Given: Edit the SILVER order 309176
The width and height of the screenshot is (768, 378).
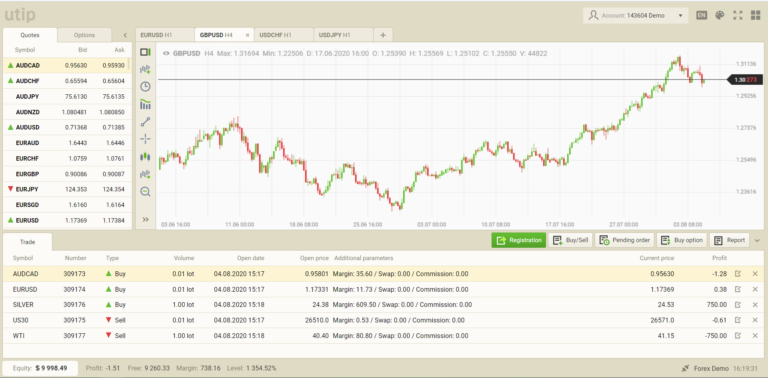Looking at the screenshot, I should coord(738,305).
